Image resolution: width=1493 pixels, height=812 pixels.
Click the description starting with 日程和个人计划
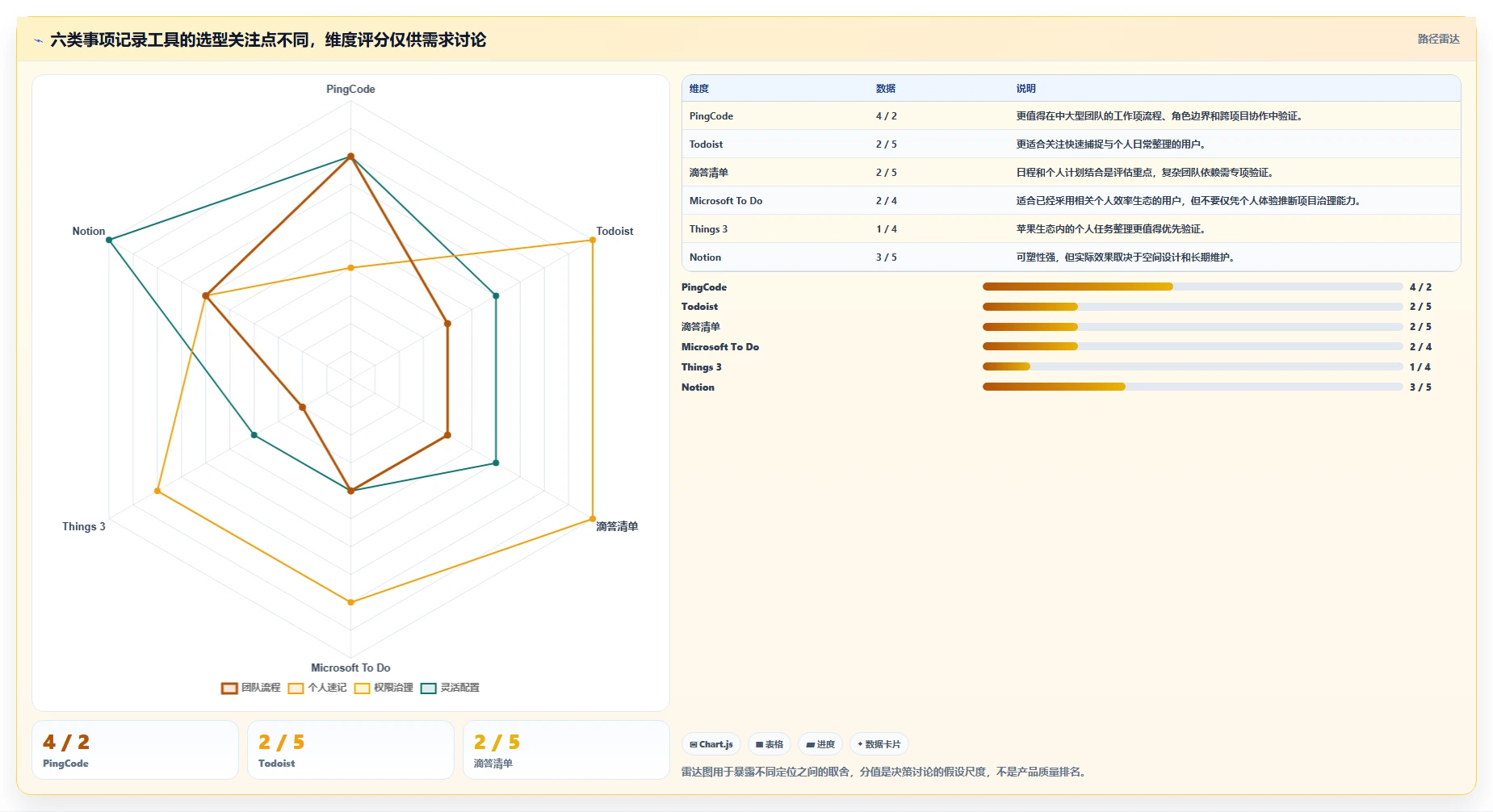tap(1144, 173)
